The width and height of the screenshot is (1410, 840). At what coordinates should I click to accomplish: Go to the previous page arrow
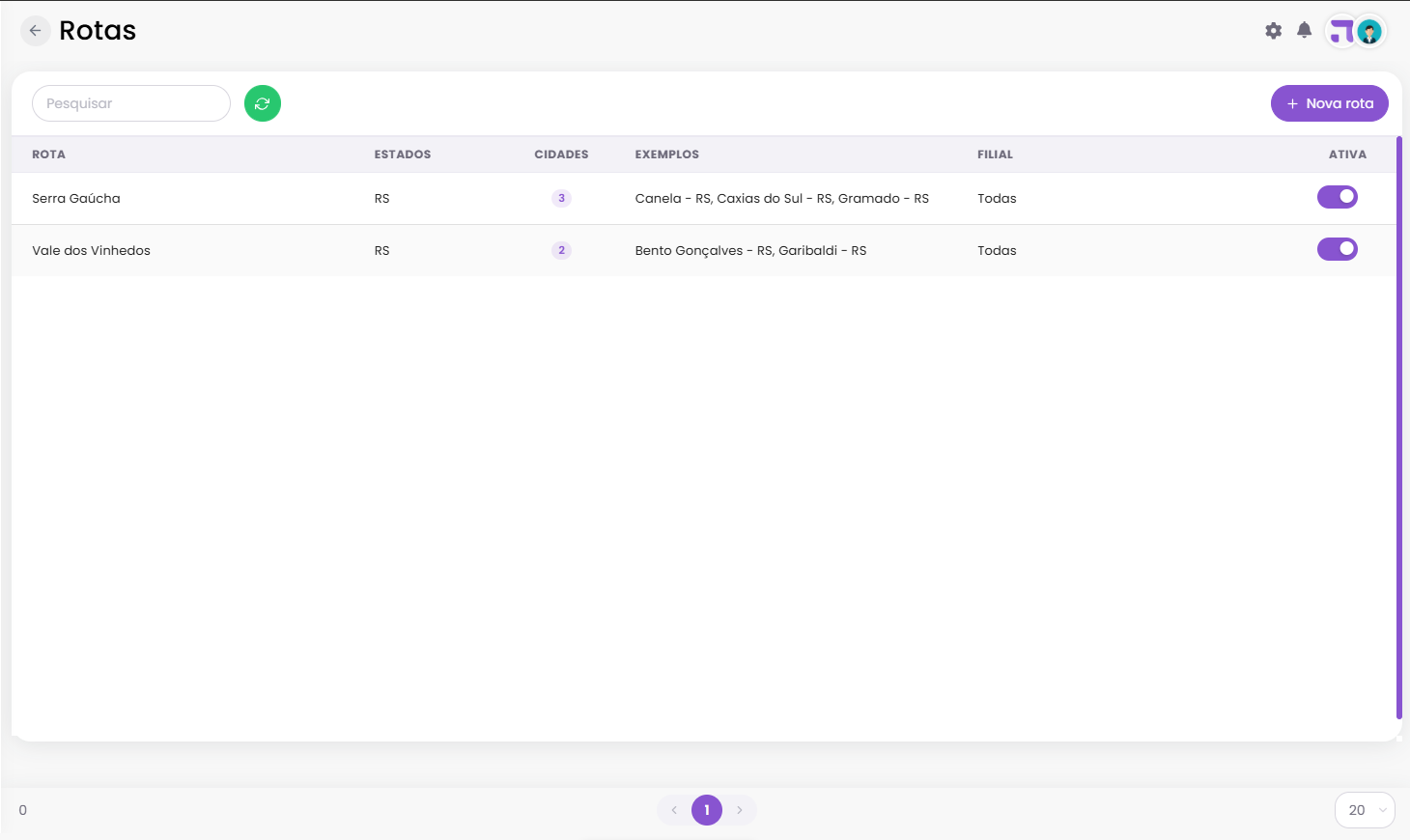tap(674, 810)
